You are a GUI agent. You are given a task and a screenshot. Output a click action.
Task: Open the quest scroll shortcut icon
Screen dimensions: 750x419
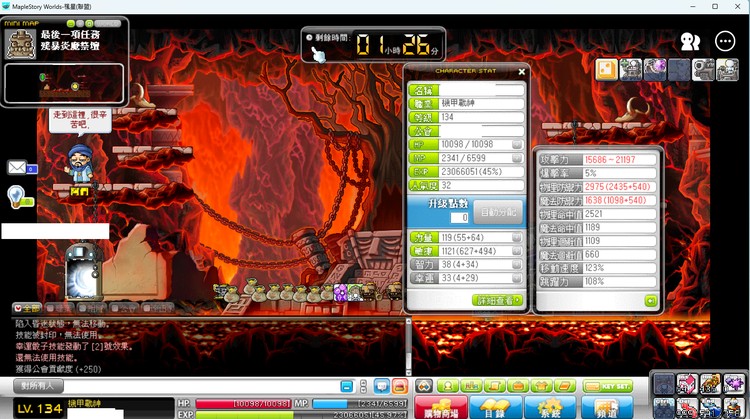click(x=495, y=386)
